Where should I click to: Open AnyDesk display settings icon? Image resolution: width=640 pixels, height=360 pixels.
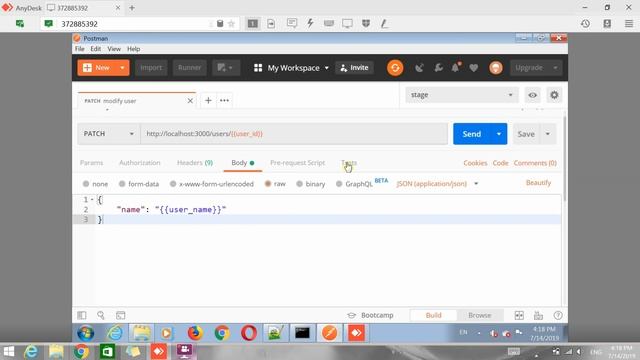click(347, 23)
